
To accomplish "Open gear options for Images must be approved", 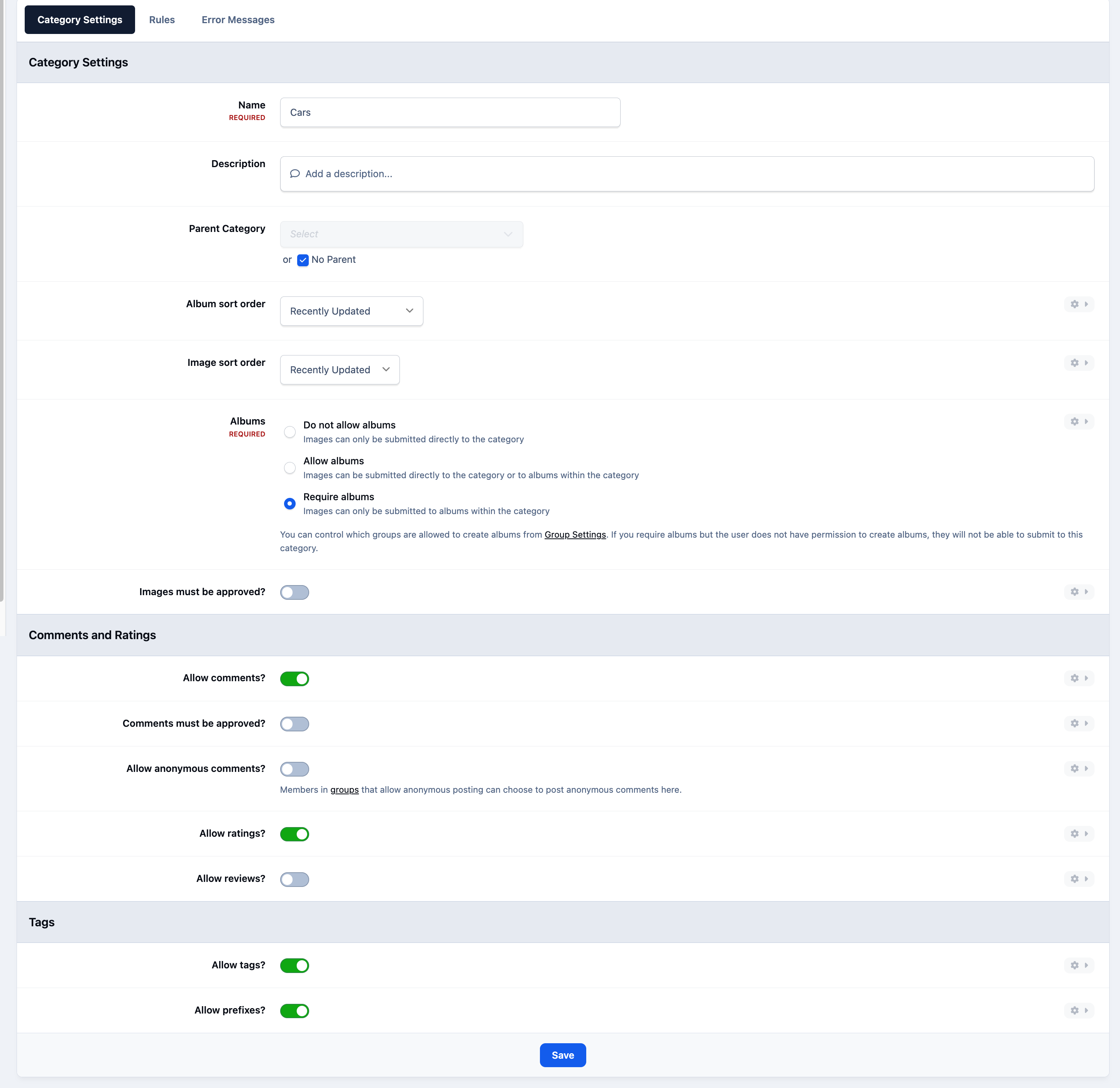I will [1079, 592].
